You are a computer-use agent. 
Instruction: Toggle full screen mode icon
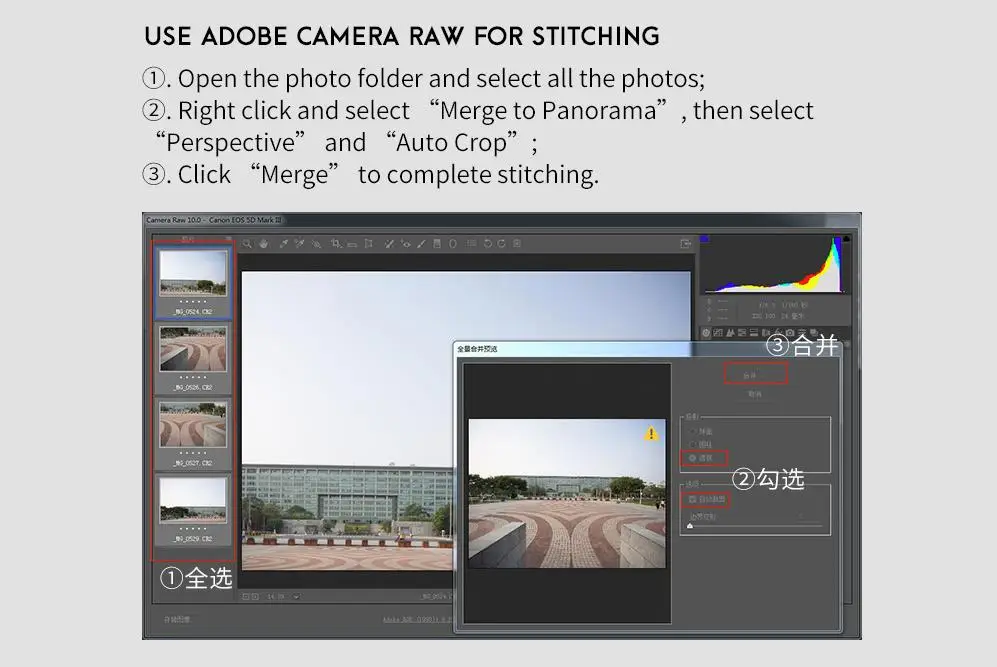[685, 244]
